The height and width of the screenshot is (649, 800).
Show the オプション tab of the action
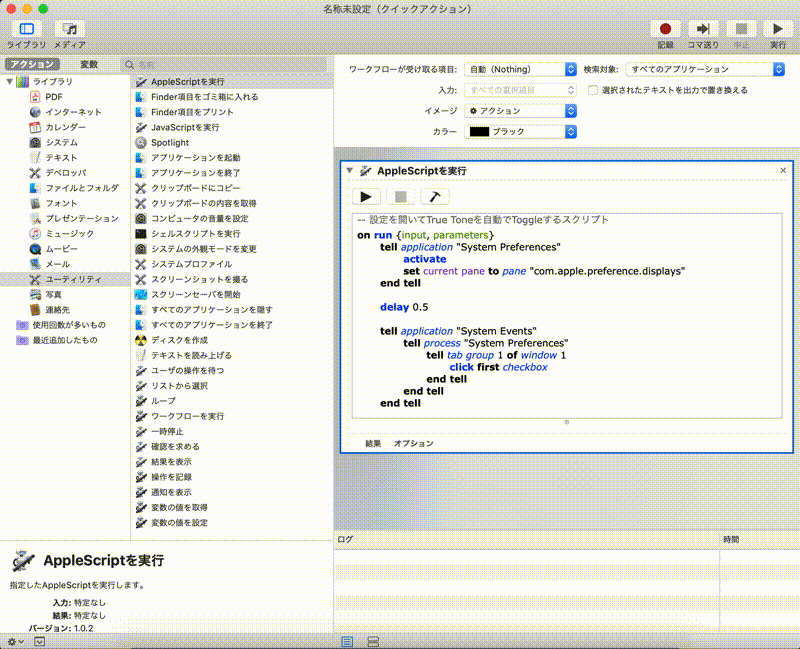pos(413,443)
